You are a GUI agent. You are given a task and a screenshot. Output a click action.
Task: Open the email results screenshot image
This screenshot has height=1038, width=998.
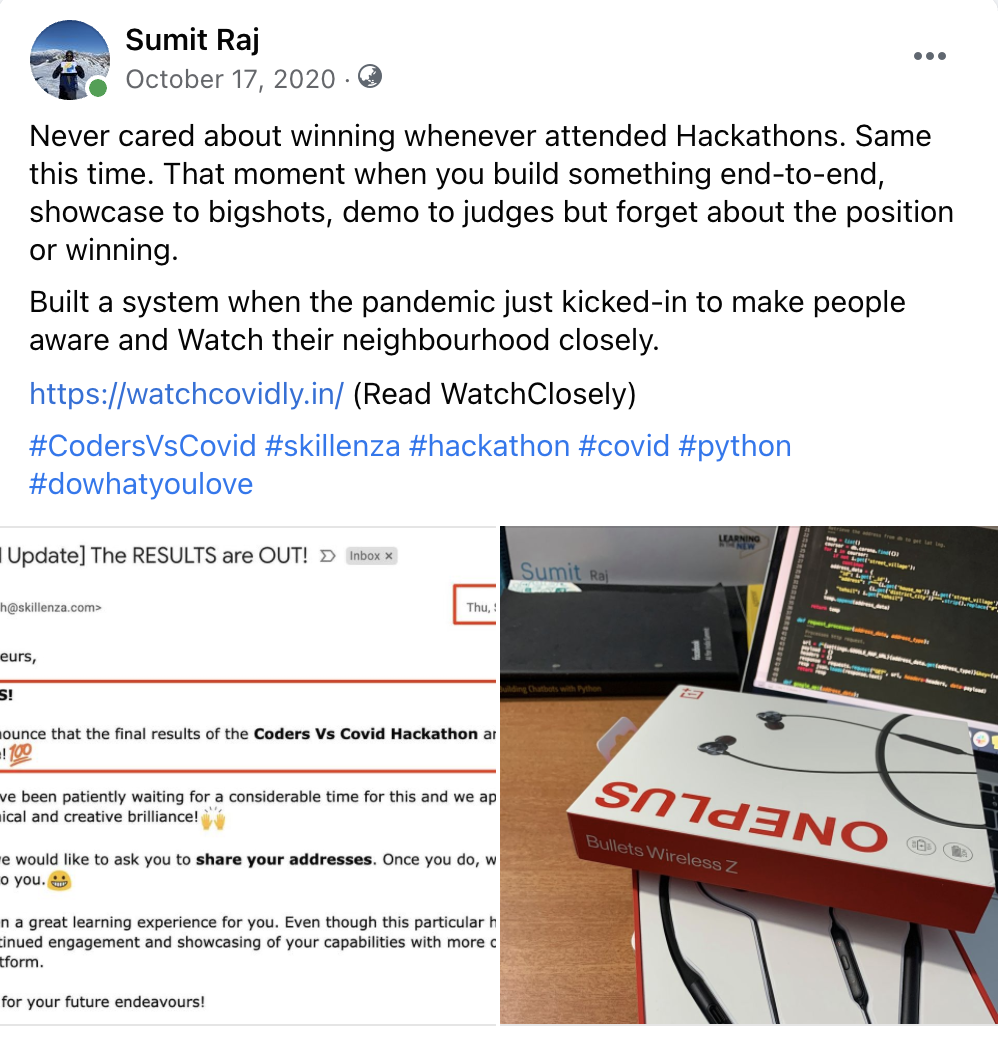248,775
